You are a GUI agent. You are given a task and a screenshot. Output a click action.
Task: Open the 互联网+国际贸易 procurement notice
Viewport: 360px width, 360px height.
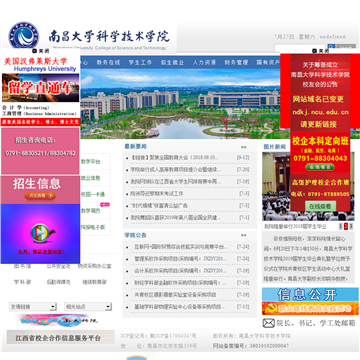tap(181, 247)
